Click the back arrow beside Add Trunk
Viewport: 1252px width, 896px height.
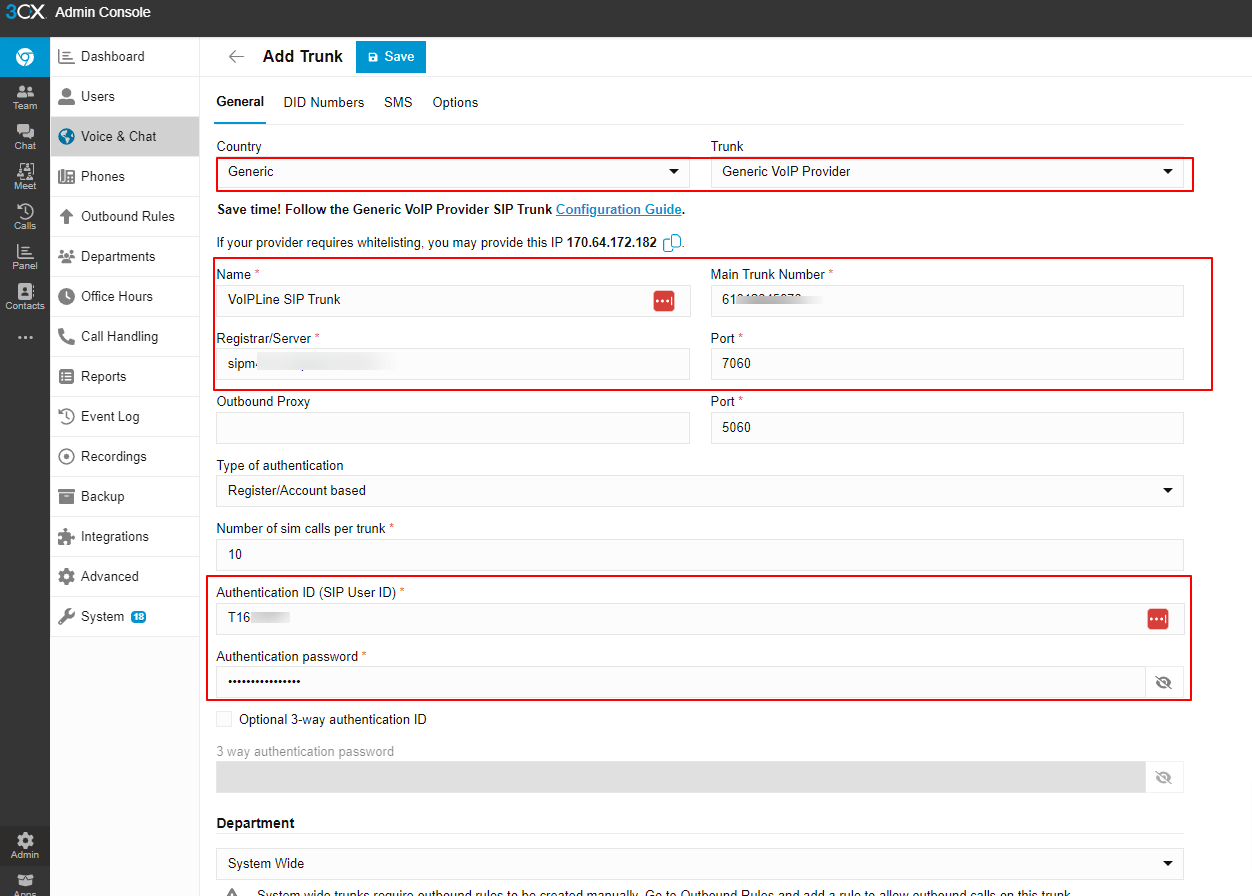[x=236, y=57]
